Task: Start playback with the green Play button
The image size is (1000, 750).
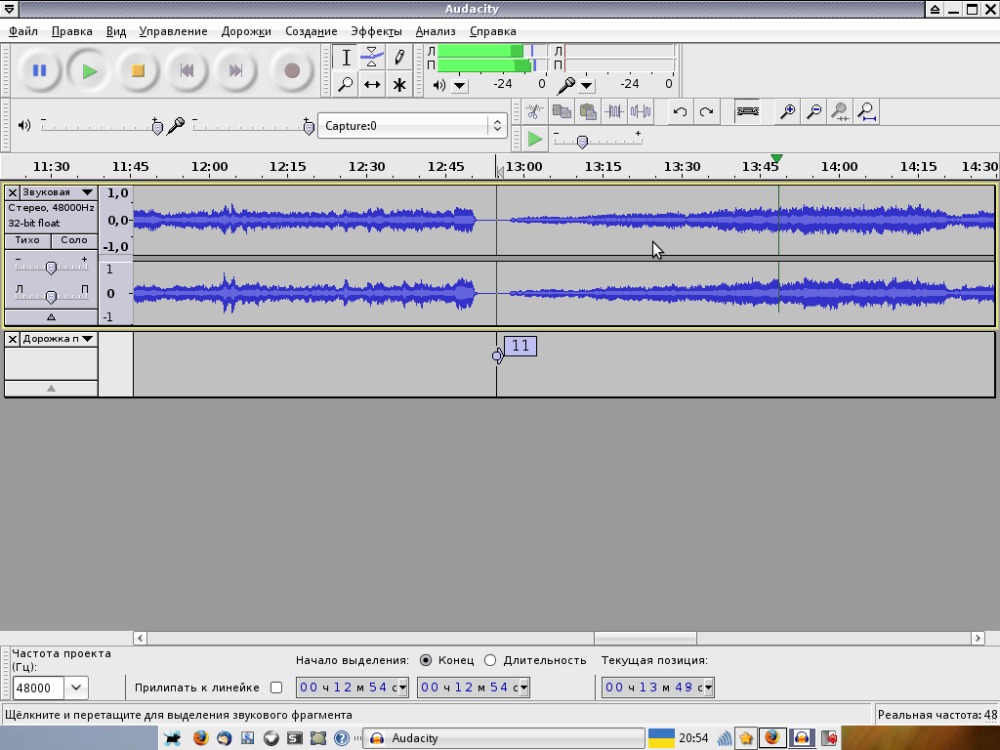Action: tap(89, 71)
